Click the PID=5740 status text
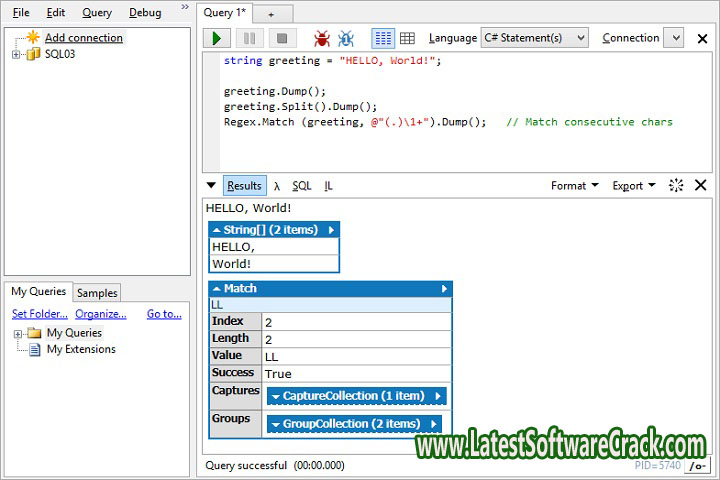 (658, 465)
